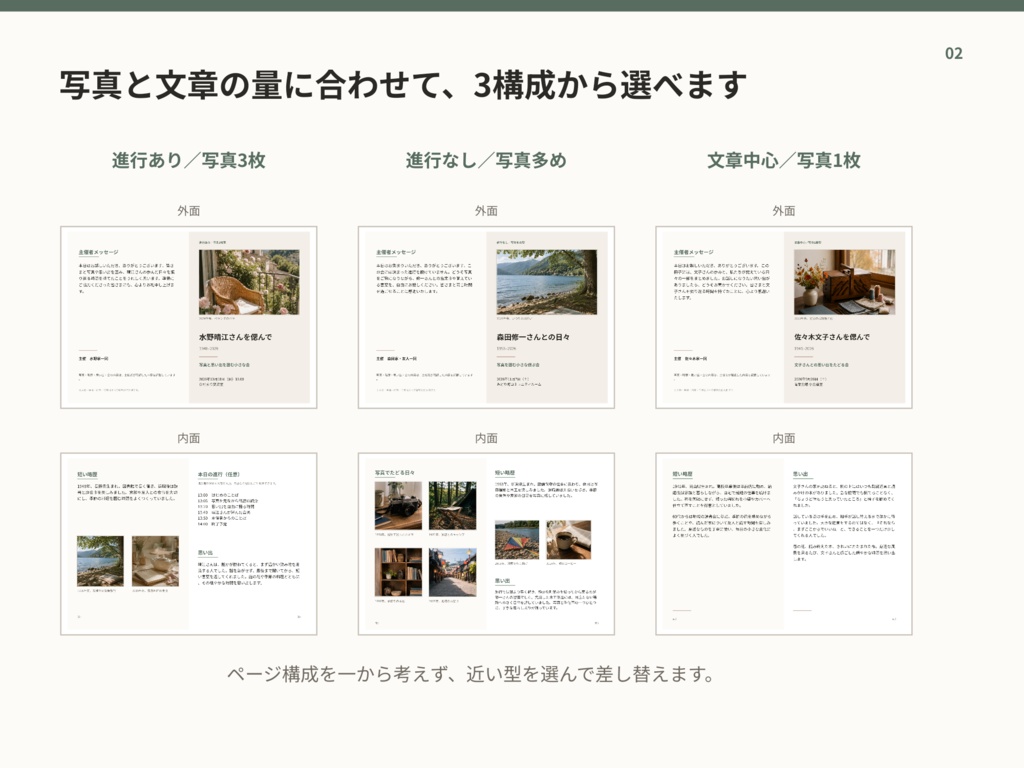
Task: Click '主催者メッセージ' in the 水野晴江 outer page
Action: (x=99, y=252)
